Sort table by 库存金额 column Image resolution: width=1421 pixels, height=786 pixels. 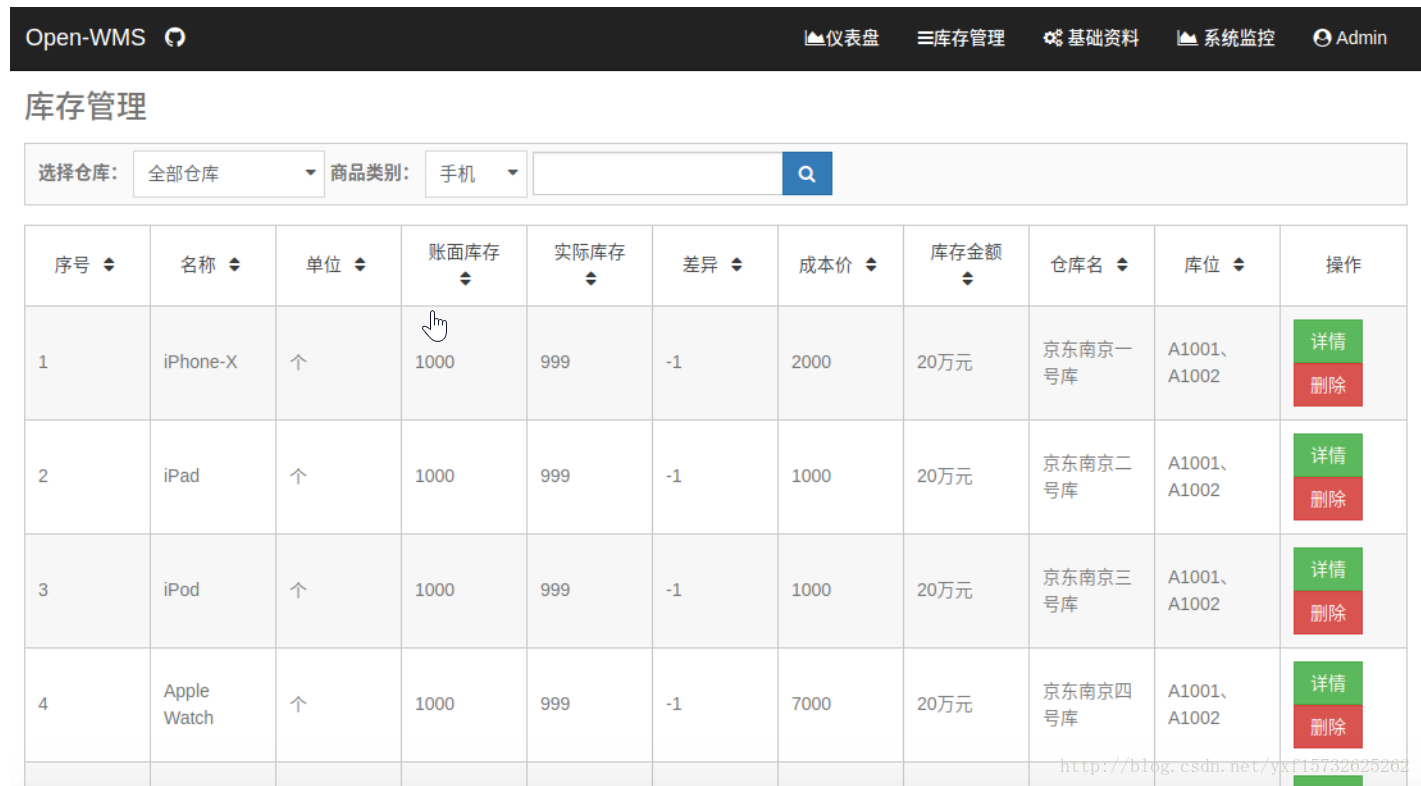[967, 279]
